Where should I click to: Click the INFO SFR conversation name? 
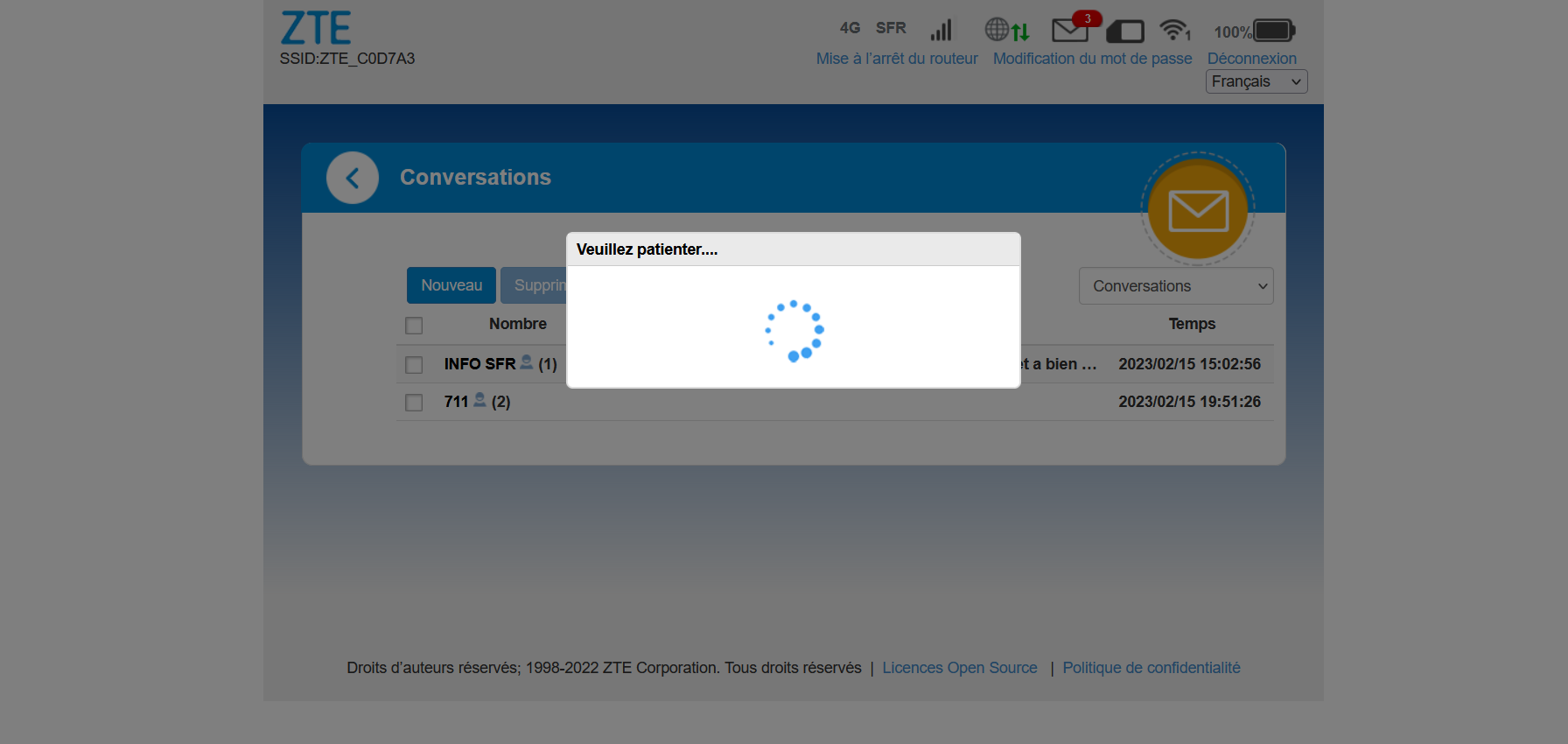pos(479,364)
